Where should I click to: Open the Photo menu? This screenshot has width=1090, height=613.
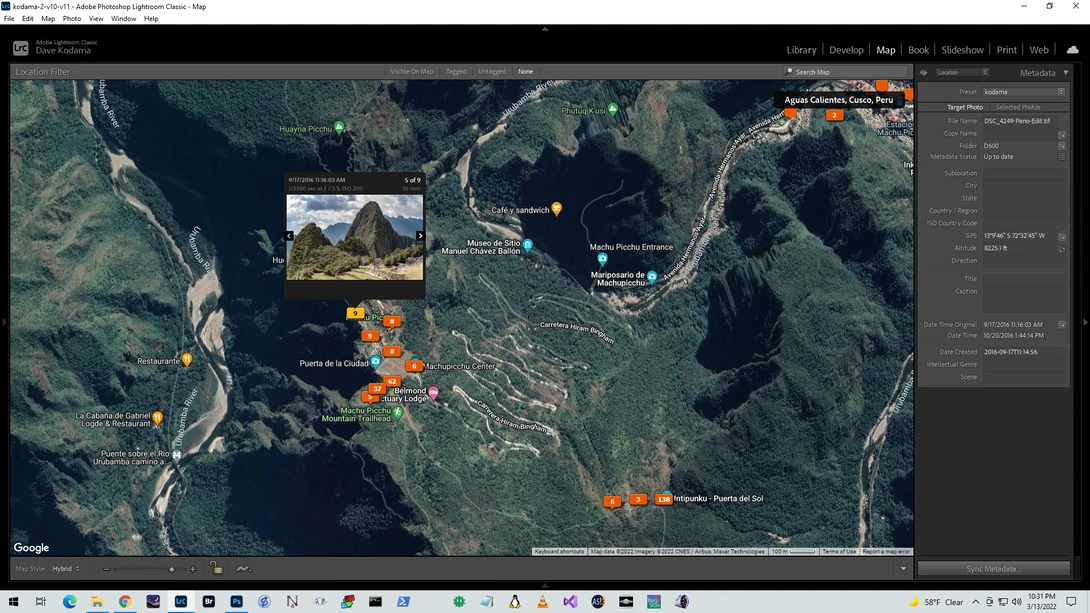[x=72, y=19]
